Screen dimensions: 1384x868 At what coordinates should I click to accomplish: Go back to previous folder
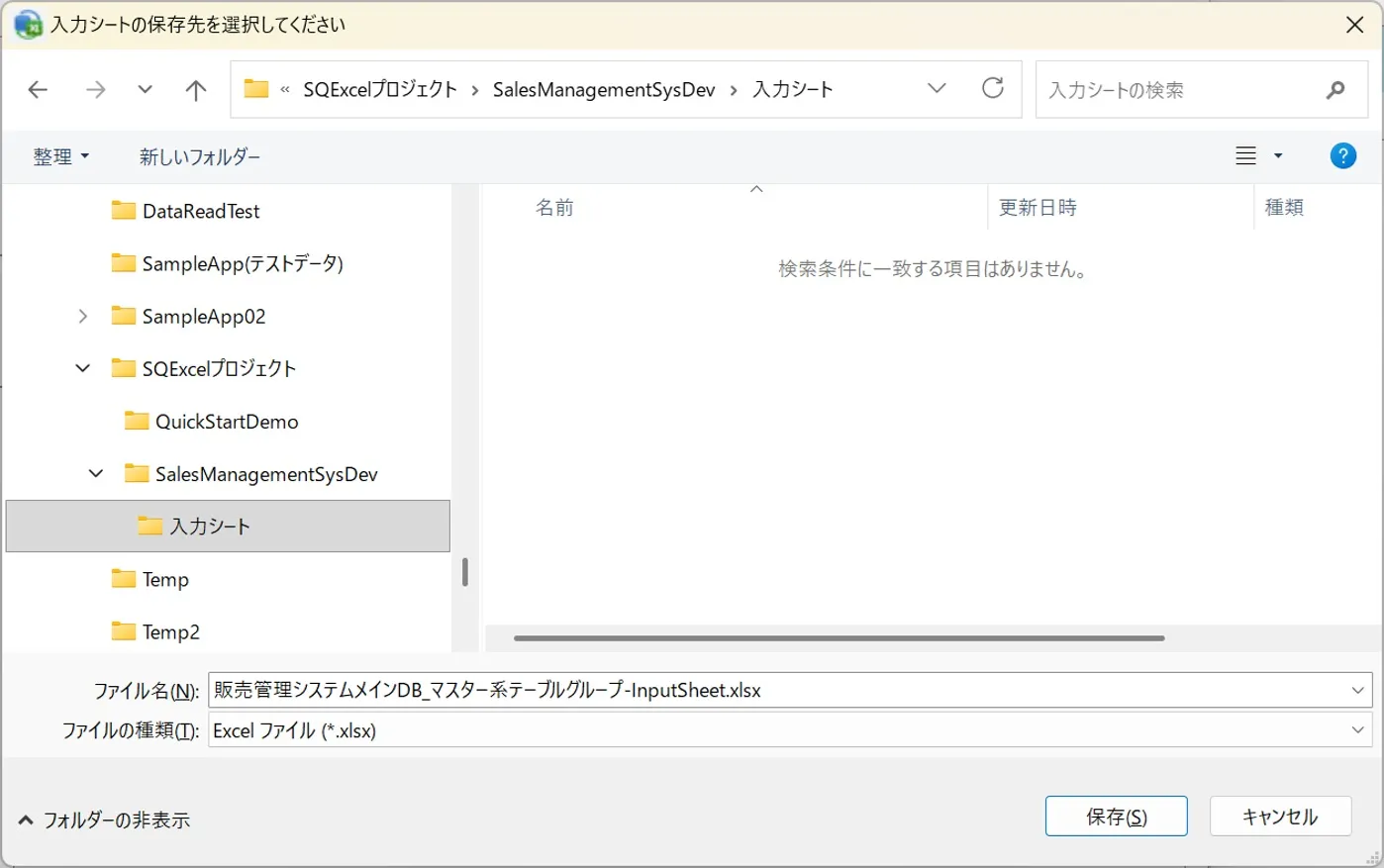pyautogui.click(x=38, y=90)
